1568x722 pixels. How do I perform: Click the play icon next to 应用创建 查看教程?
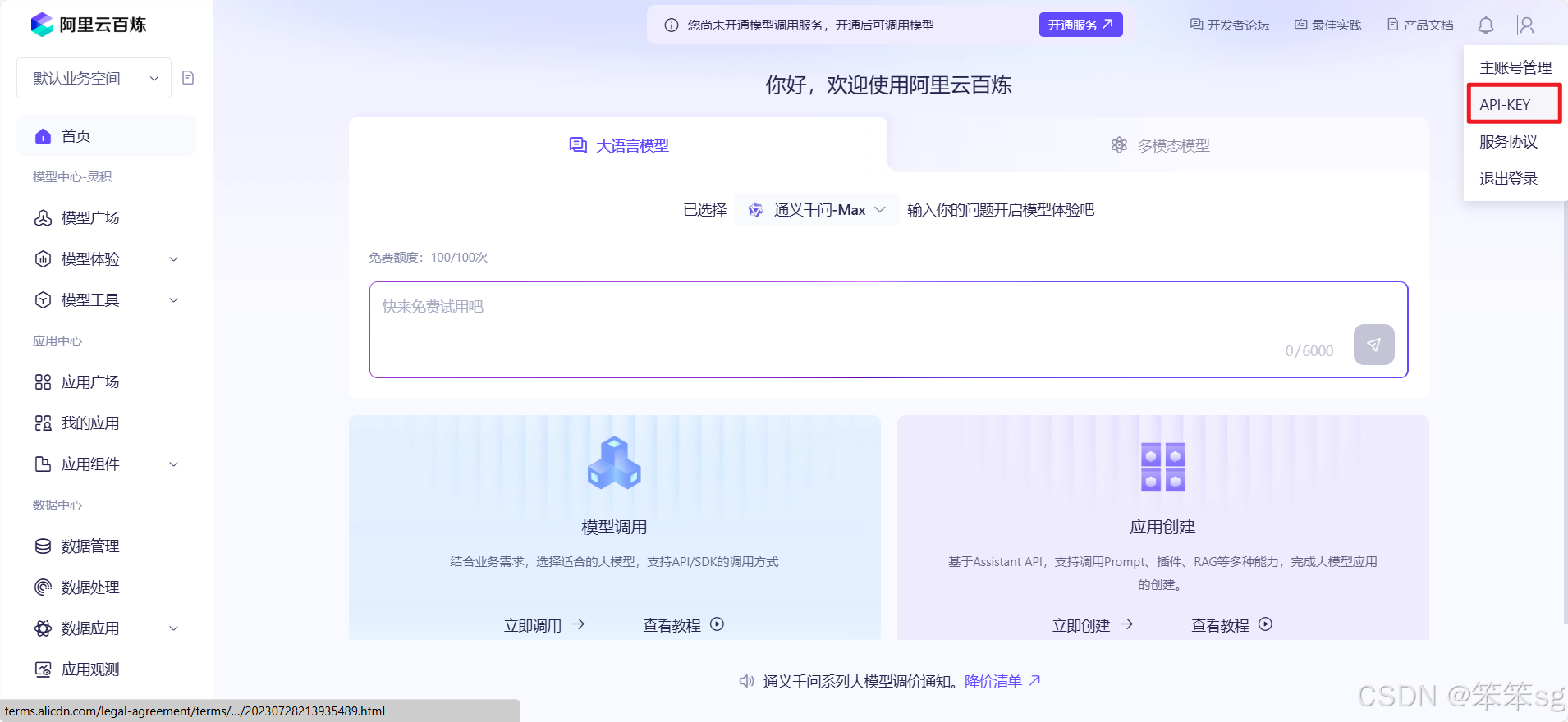click(x=1266, y=624)
